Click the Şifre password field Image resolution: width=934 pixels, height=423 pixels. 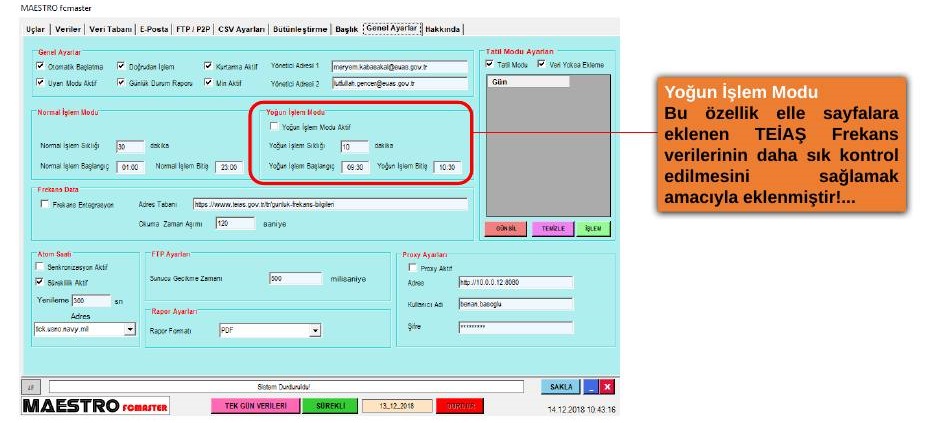[x=516, y=327]
